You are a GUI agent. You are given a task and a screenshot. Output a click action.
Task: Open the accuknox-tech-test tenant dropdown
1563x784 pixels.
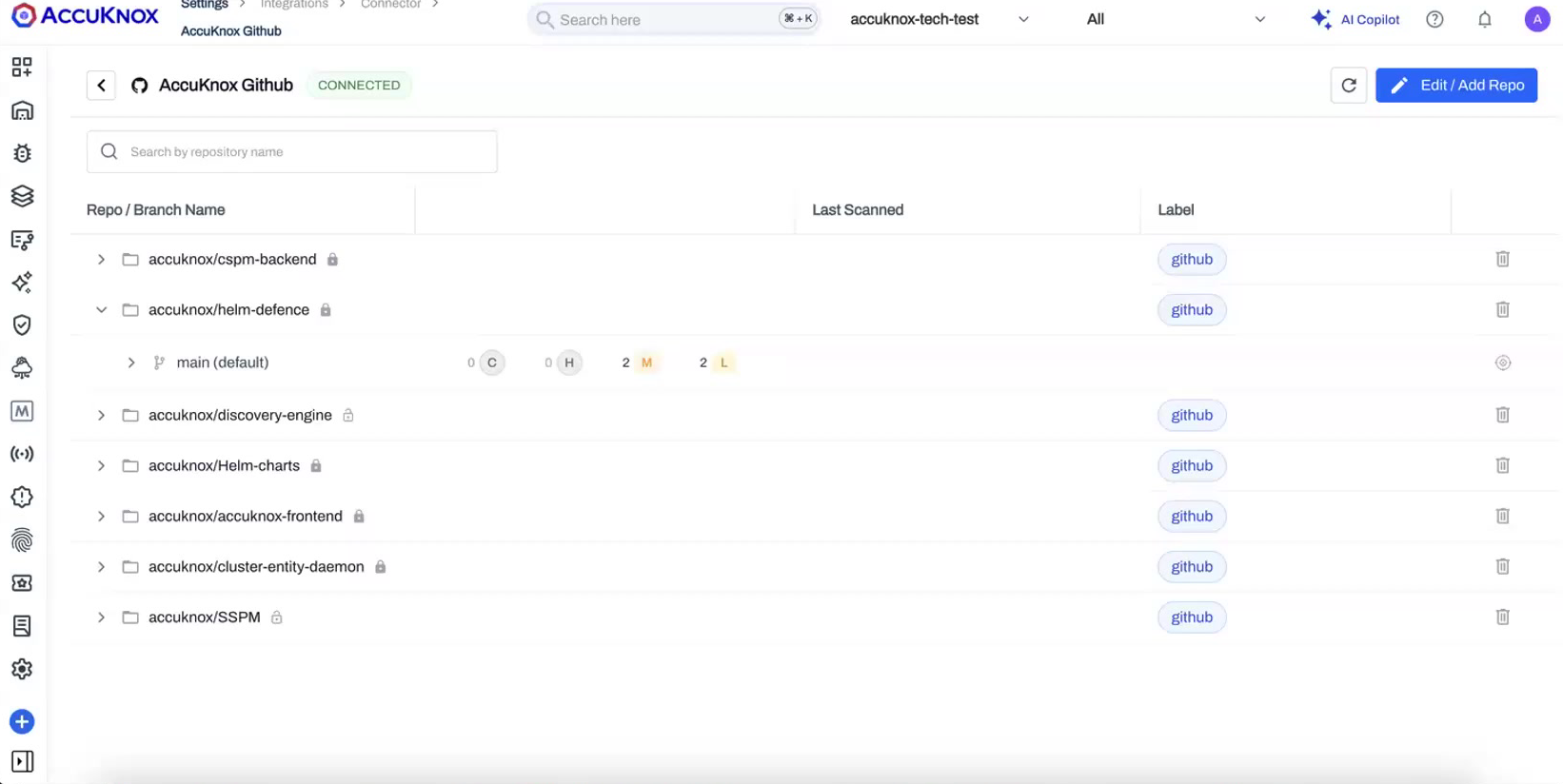coord(939,19)
